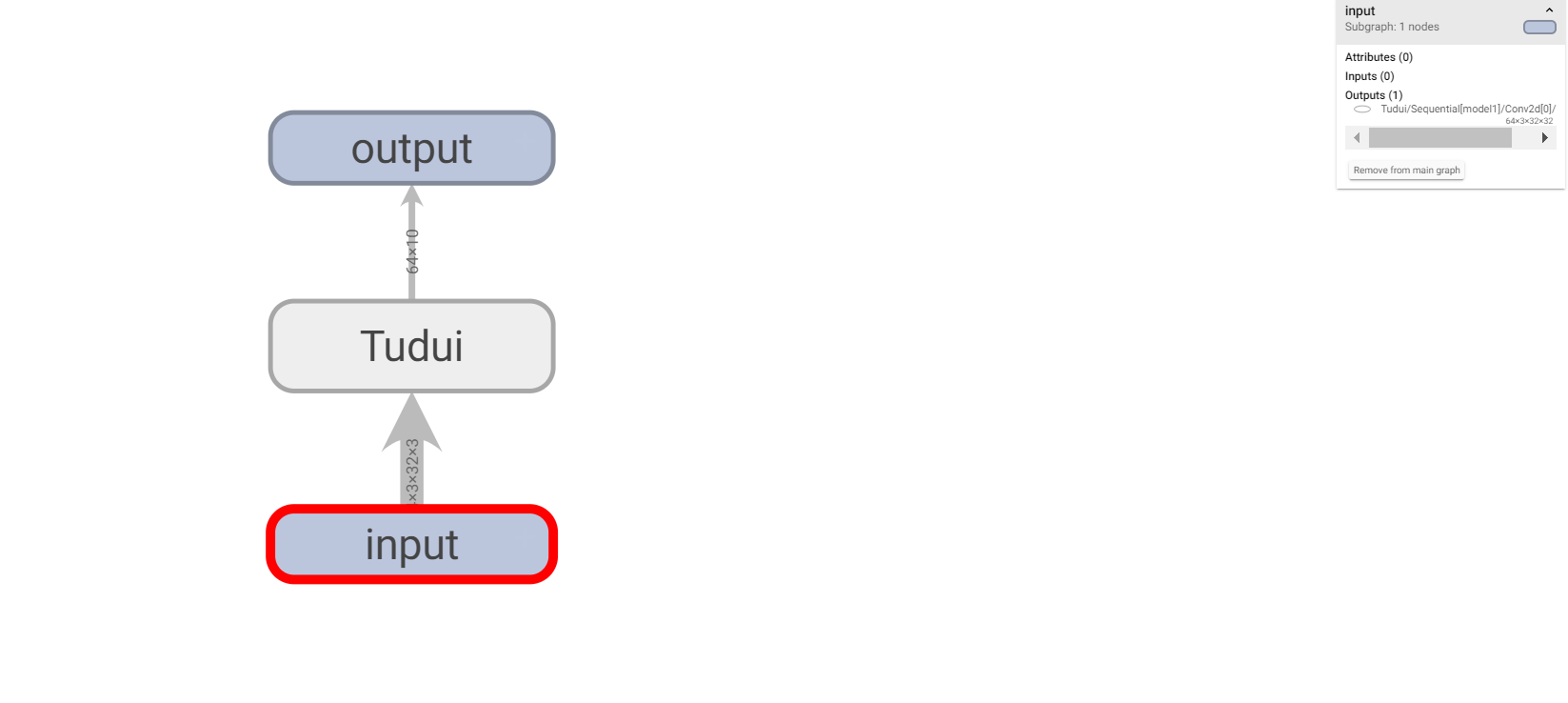Select the highlighted input node
The image size is (1568, 703).
(411, 544)
